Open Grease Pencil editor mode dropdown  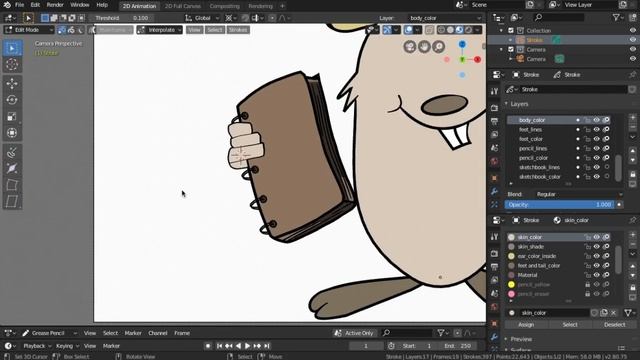click(x=50, y=333)
